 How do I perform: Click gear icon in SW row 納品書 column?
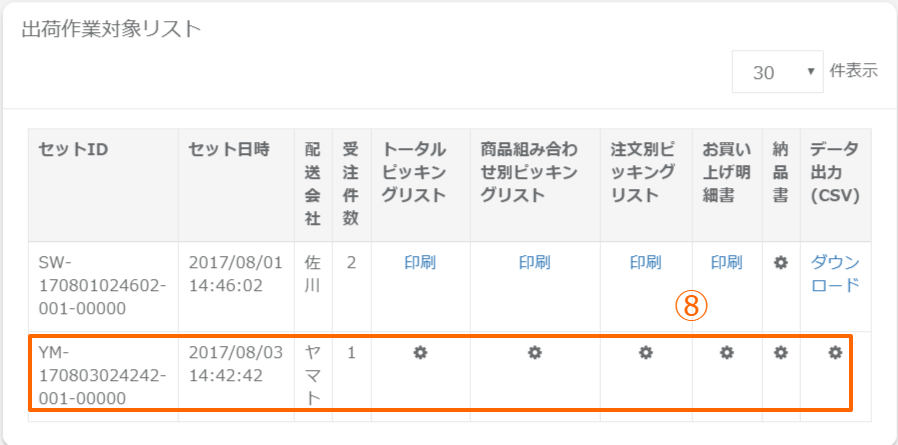point(781,263)
